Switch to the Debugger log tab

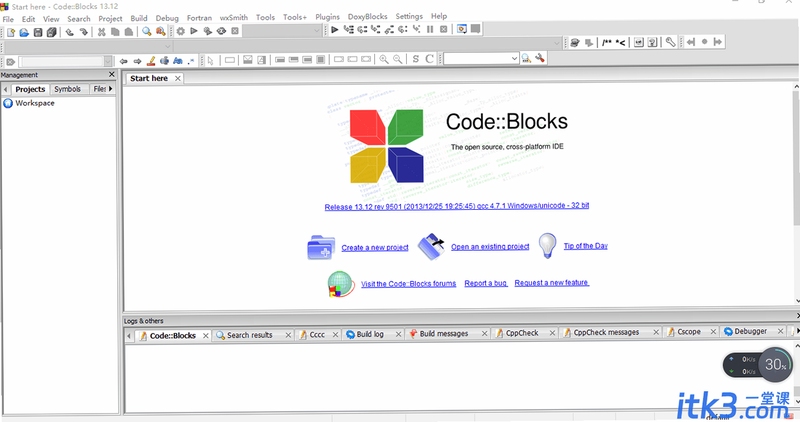(751, 331)
